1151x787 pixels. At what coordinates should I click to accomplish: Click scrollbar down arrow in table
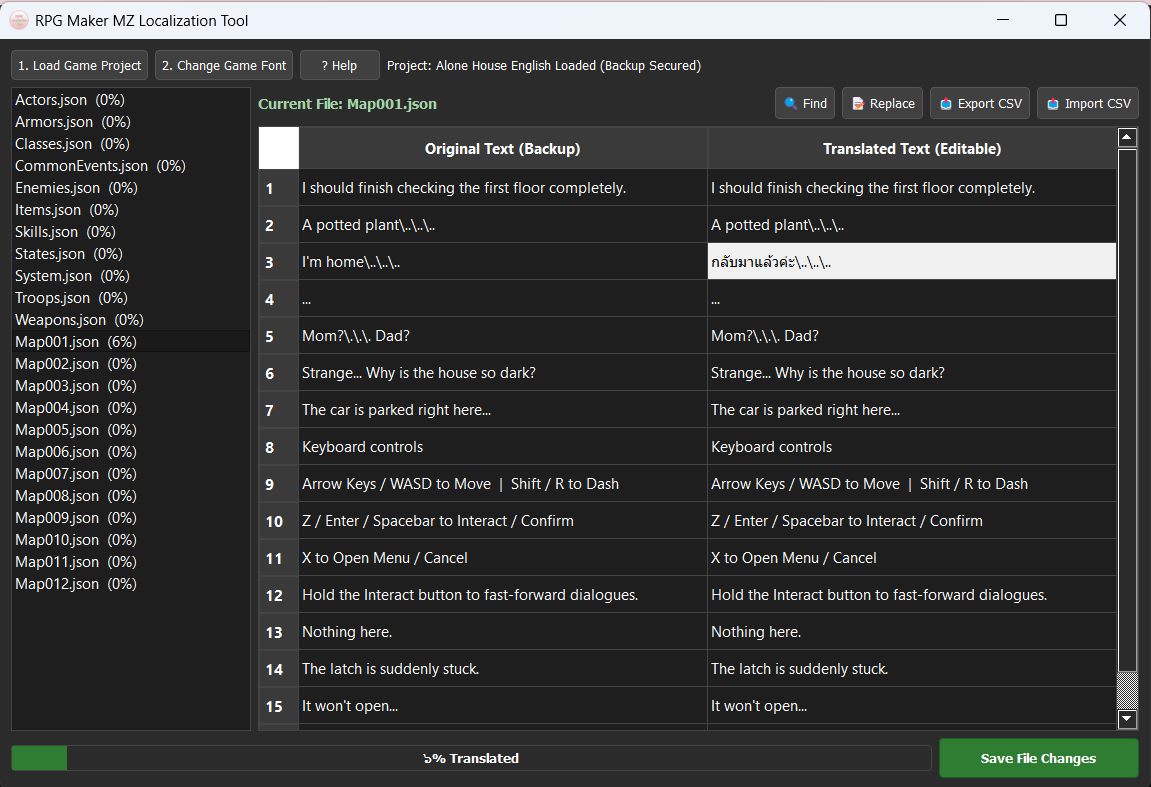pyautogui.click(x=1127, y=719)
